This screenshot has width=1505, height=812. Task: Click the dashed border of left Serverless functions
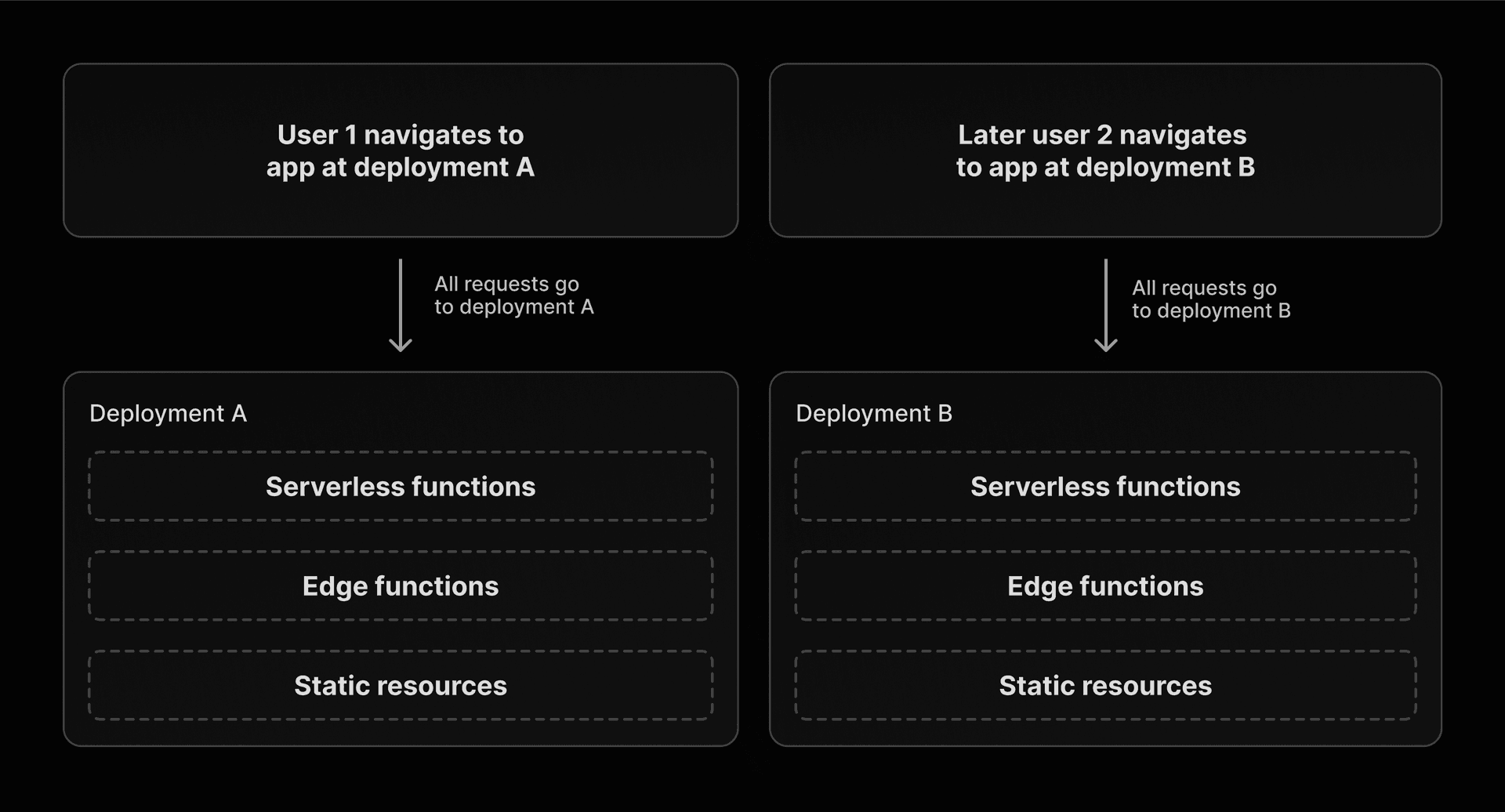tap(401, 452)
